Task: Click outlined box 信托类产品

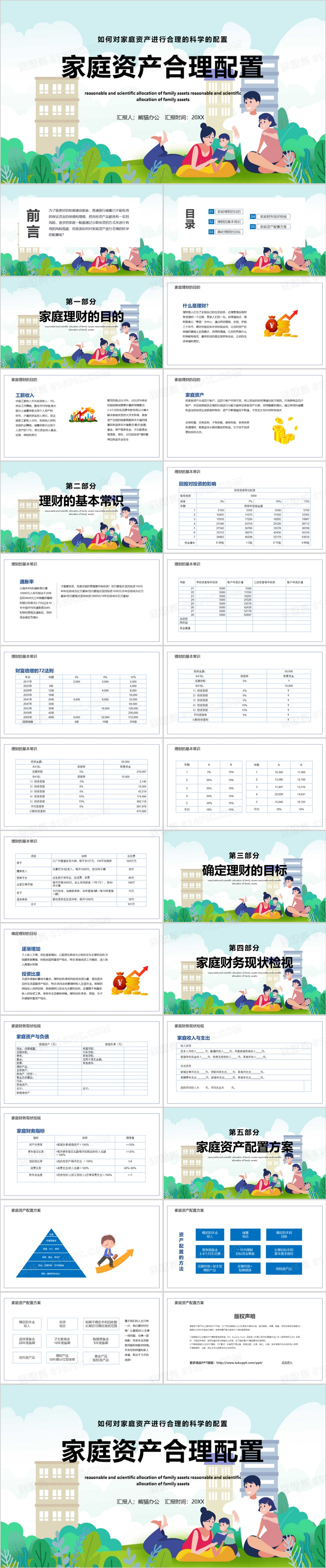Action: tap(27, 1357)
